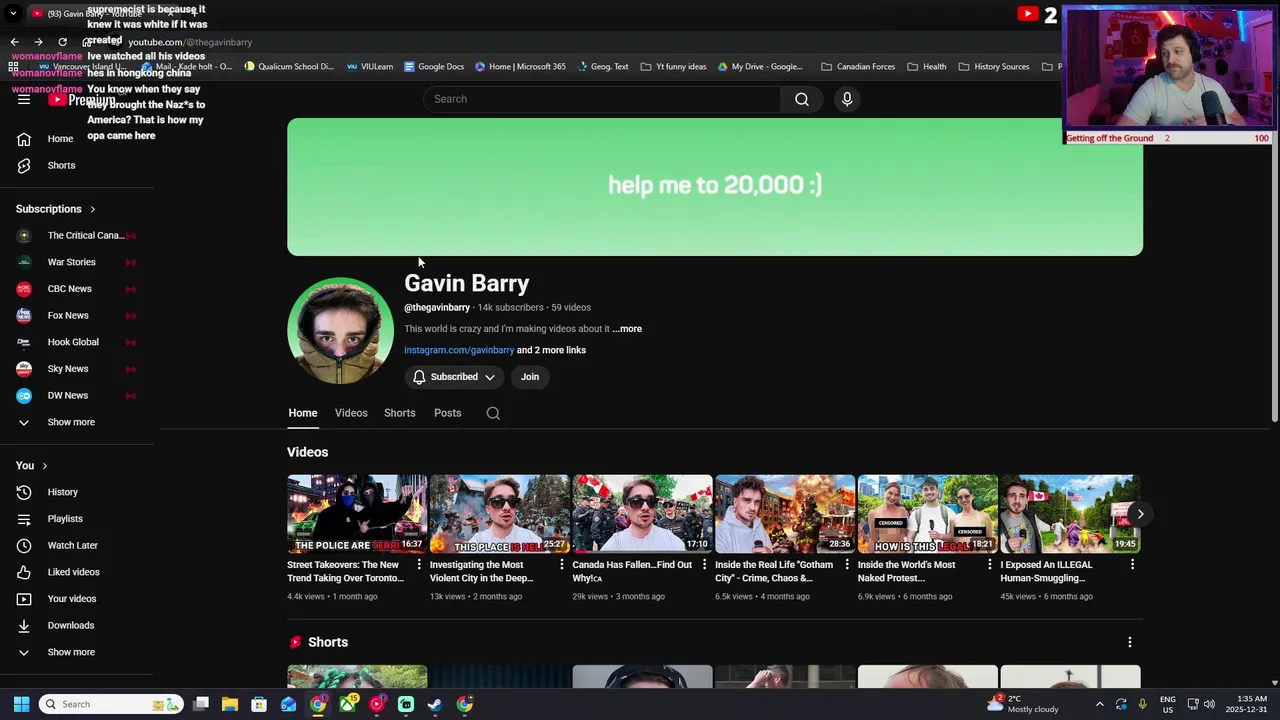Image resolution: width=1280 pixels, height=720 pixels.
Task: Open Sky News subscription channel
Action: (x=78, y=369)
